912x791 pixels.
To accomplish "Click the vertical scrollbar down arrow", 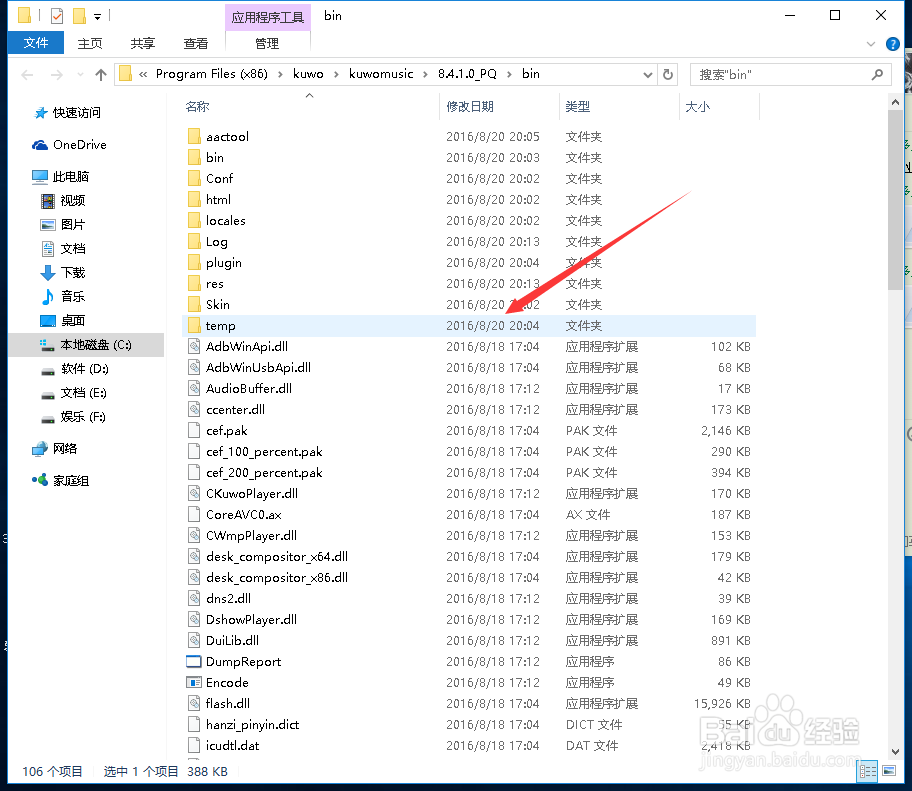I will click(x=895, y=751).
